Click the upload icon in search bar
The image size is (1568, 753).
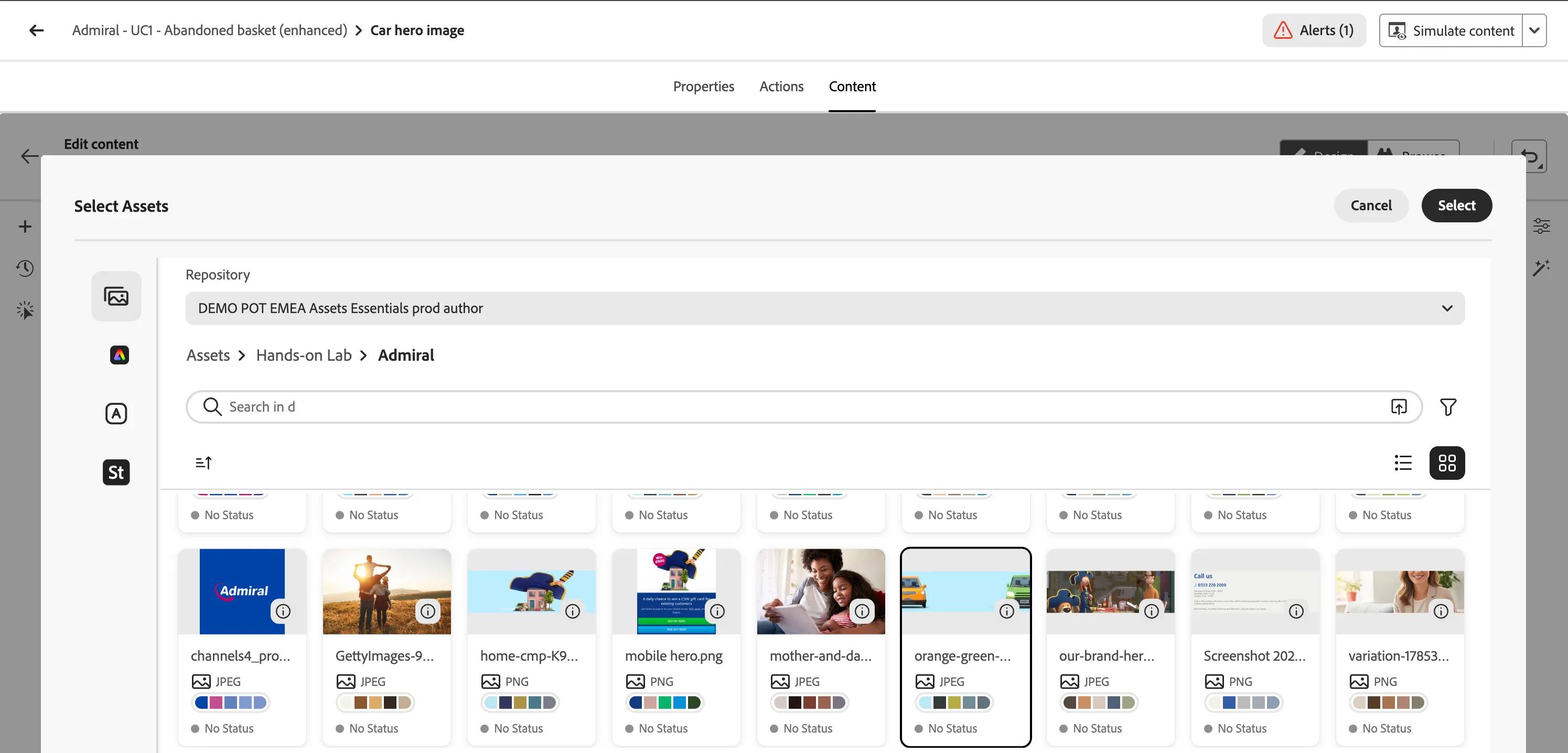(1399, 406)
